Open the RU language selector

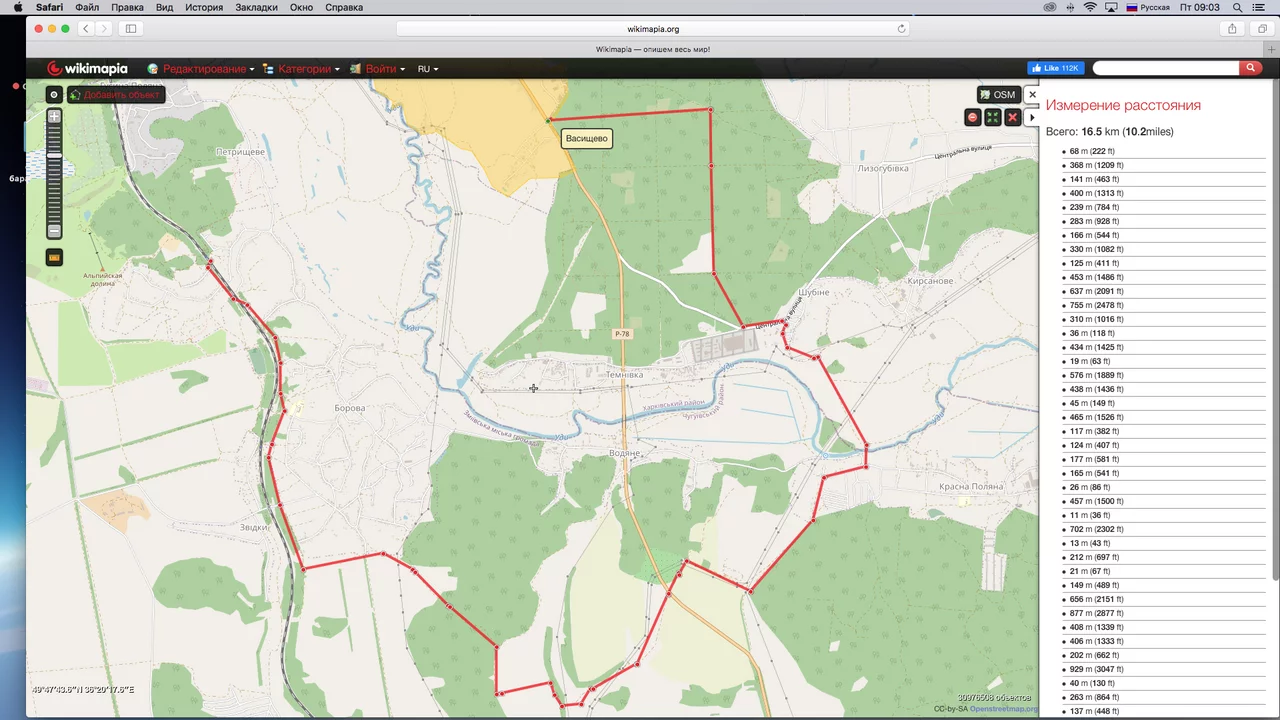pyautogui.click(x=428, y=69)
